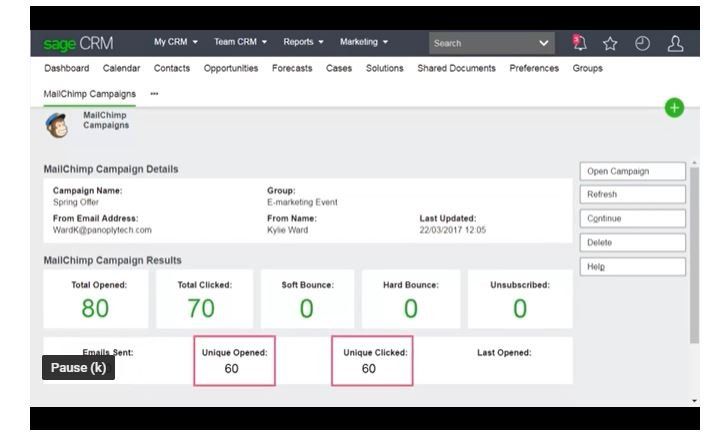The height and width of the screenshot is (440, 717).
Task: Click the email WardK@panoplytech.com
Action: coord(102,230)
